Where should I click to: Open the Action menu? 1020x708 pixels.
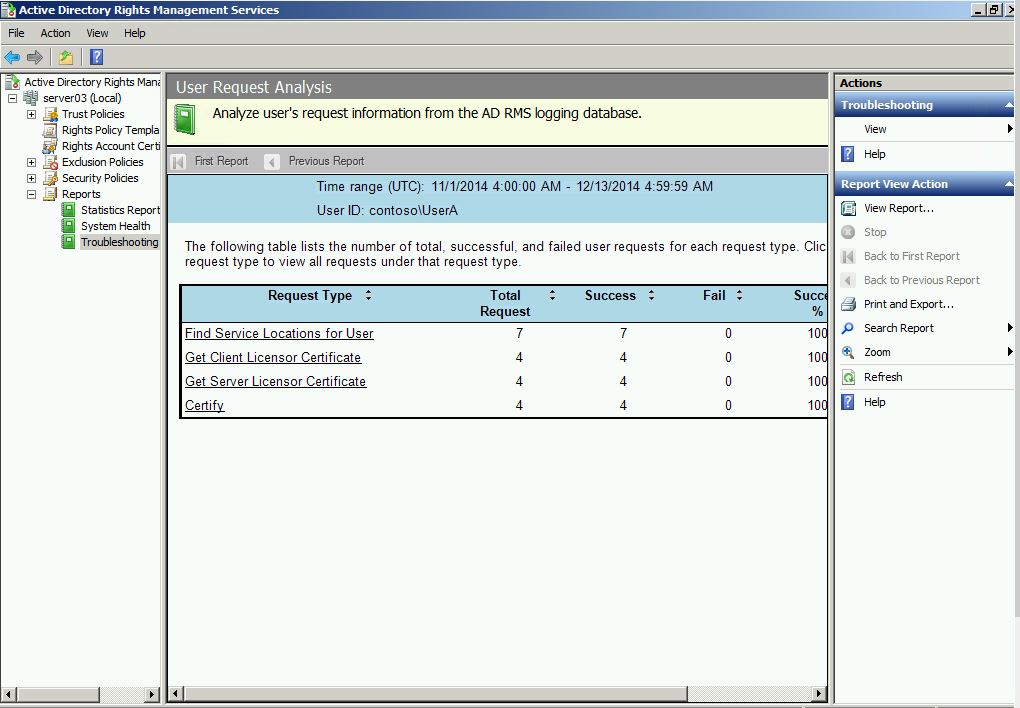pos(55,33)
